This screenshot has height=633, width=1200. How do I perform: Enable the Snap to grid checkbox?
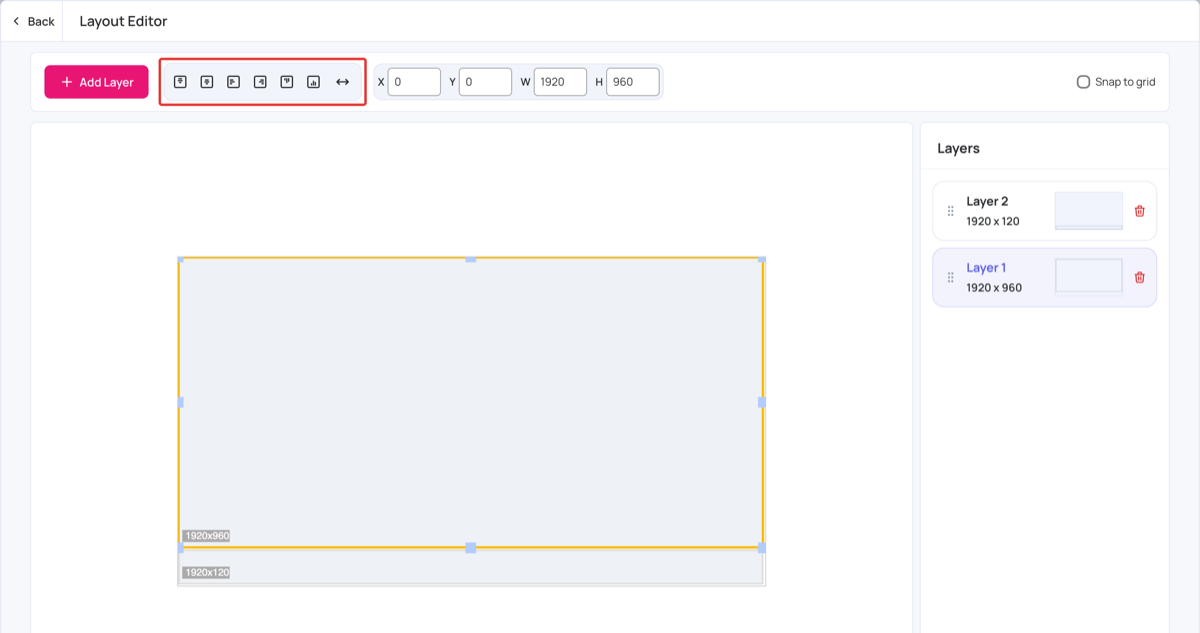(1083, 82)
